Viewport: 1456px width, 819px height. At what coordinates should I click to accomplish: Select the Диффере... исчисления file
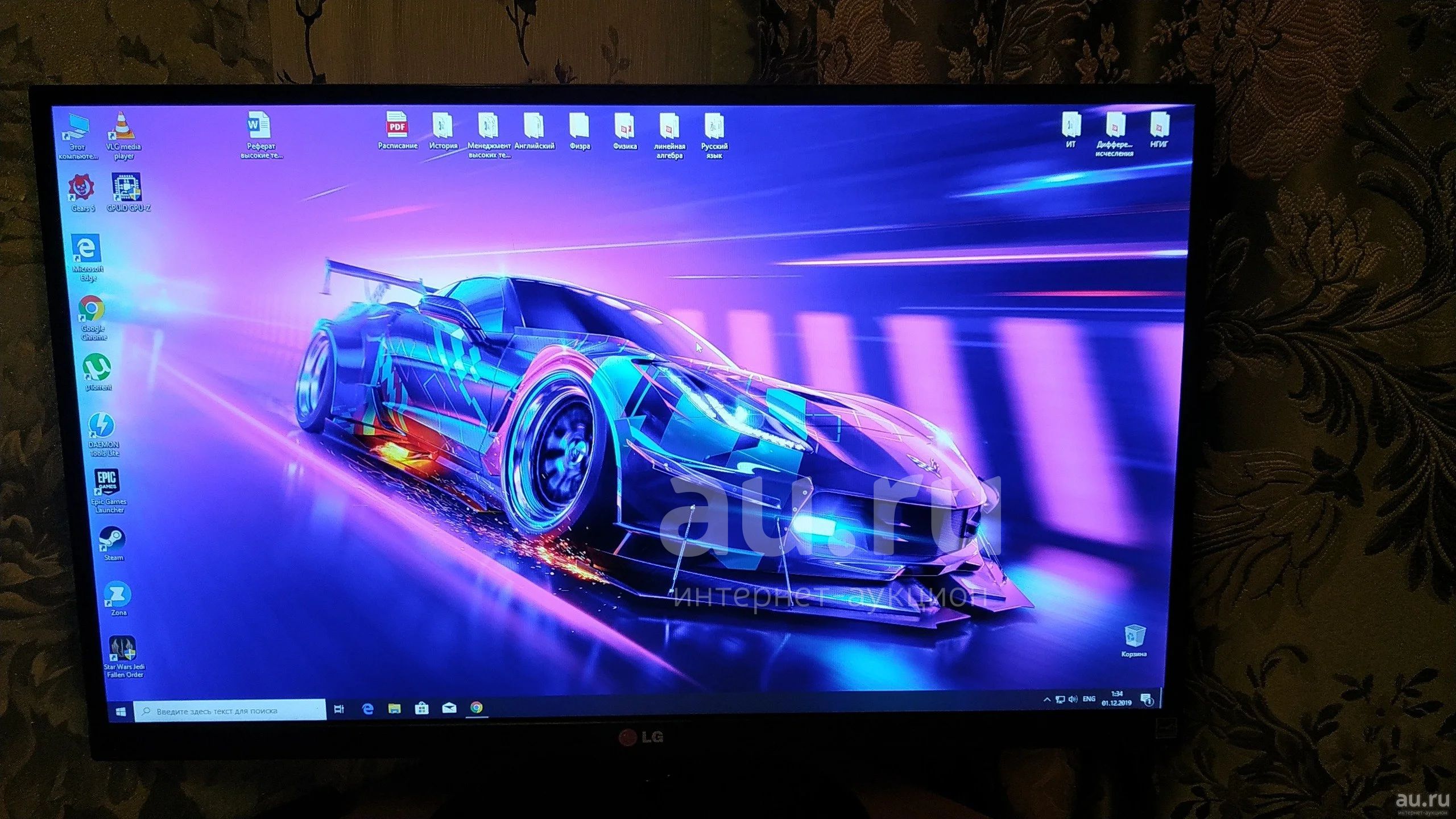(x=1115, y=134)
